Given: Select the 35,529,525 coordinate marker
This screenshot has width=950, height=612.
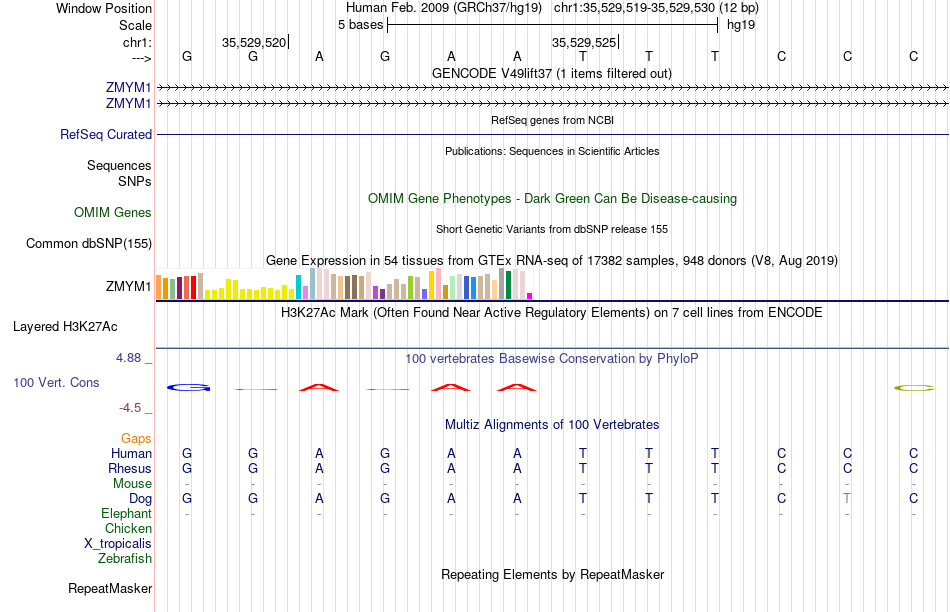Looking at the screenshot, I should 583,42.
